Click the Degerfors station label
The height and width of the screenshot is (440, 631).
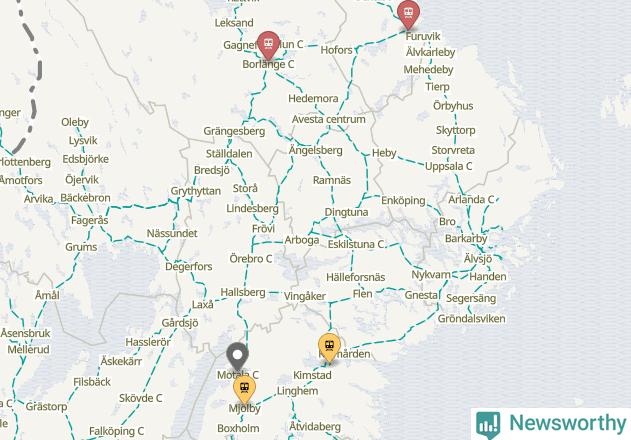[189, 266]
